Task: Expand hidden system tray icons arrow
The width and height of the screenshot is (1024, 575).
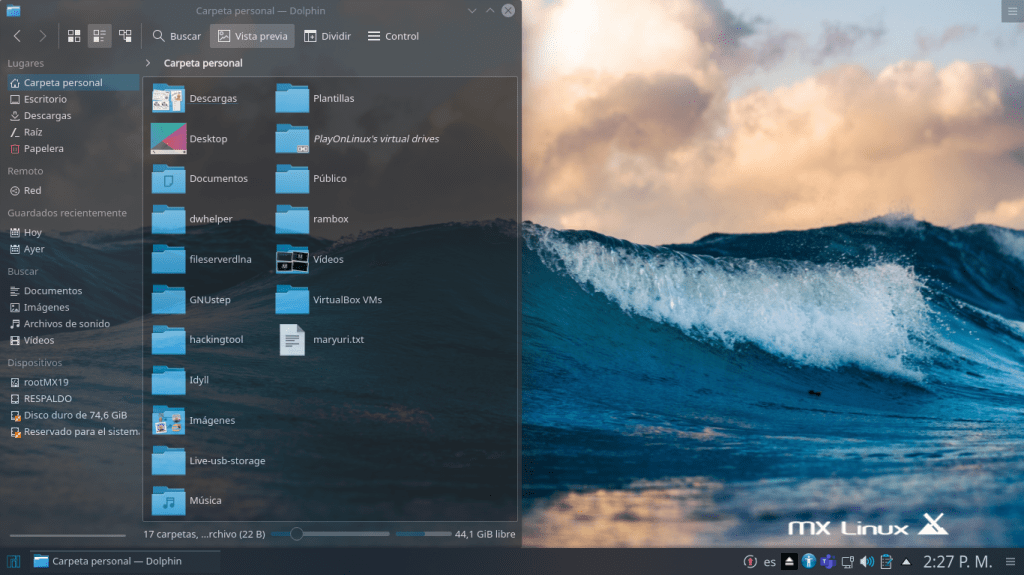Action: [x=906, y=561]
